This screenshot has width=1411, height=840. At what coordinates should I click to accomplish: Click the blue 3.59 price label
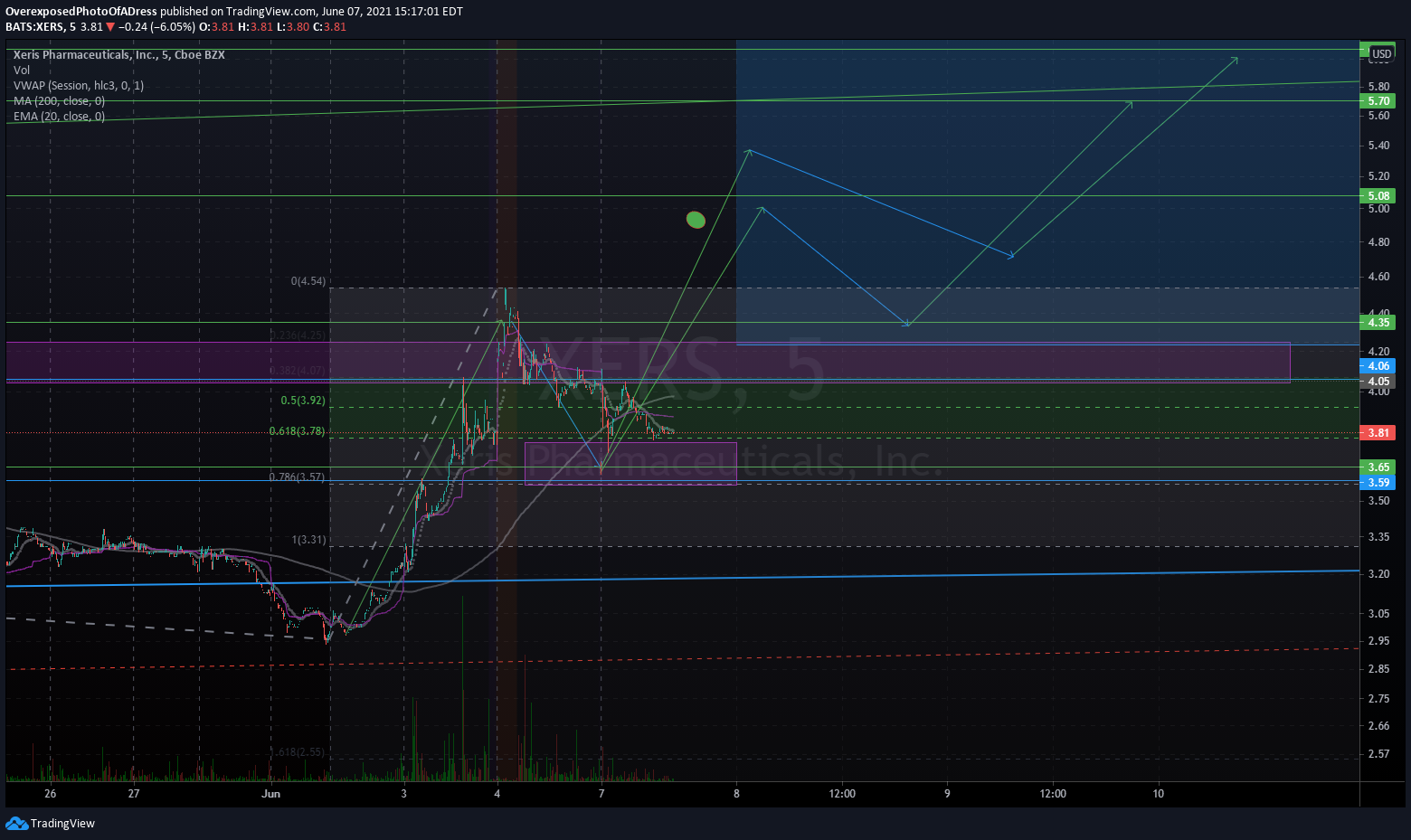(1378, 483)
